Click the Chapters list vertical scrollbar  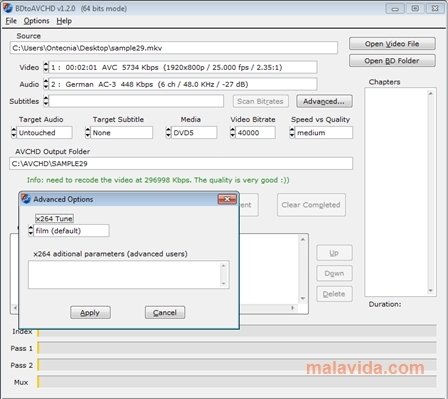click(x=430, y=192)
